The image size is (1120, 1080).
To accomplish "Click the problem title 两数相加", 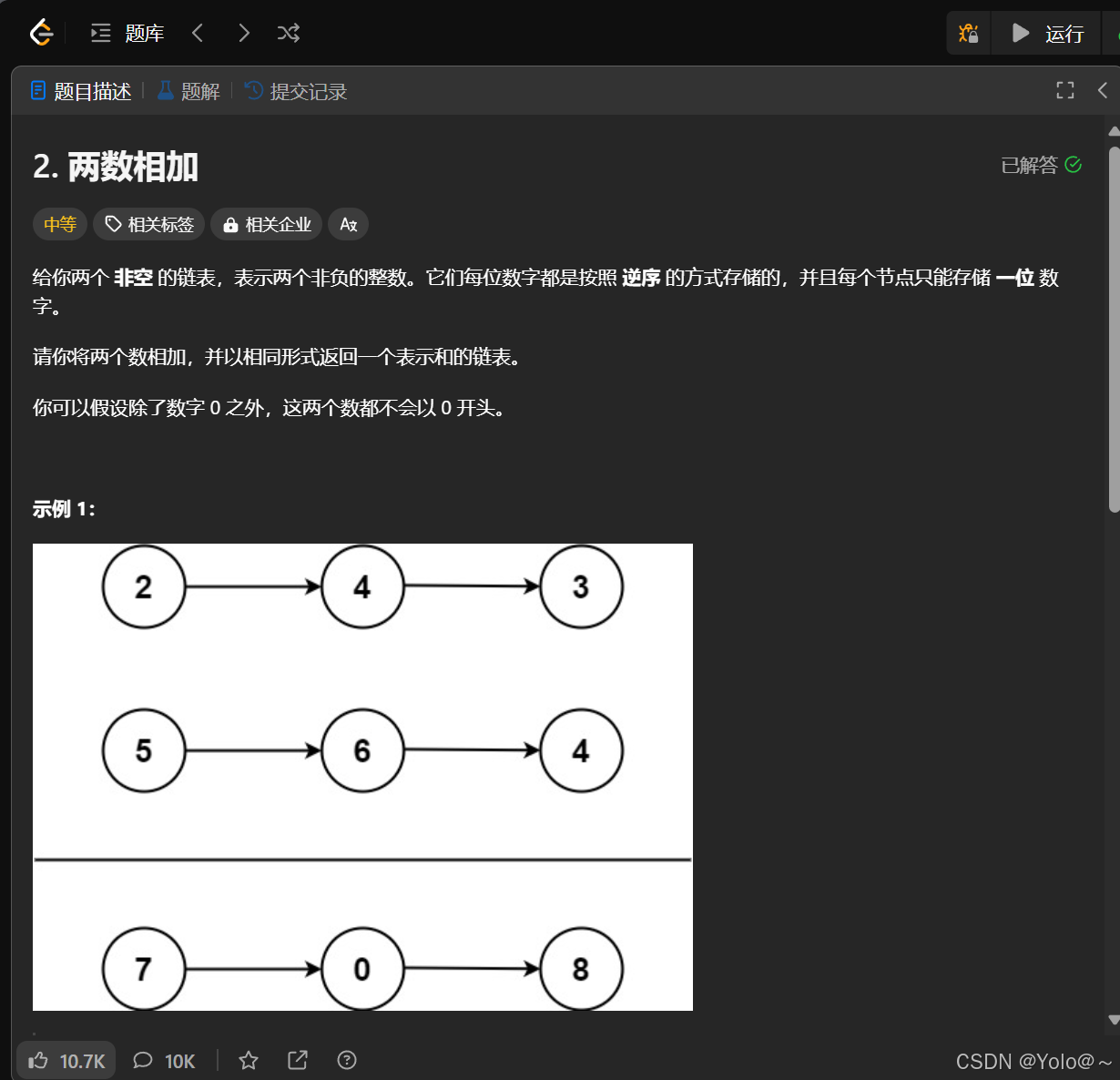I will pos(116,167).
